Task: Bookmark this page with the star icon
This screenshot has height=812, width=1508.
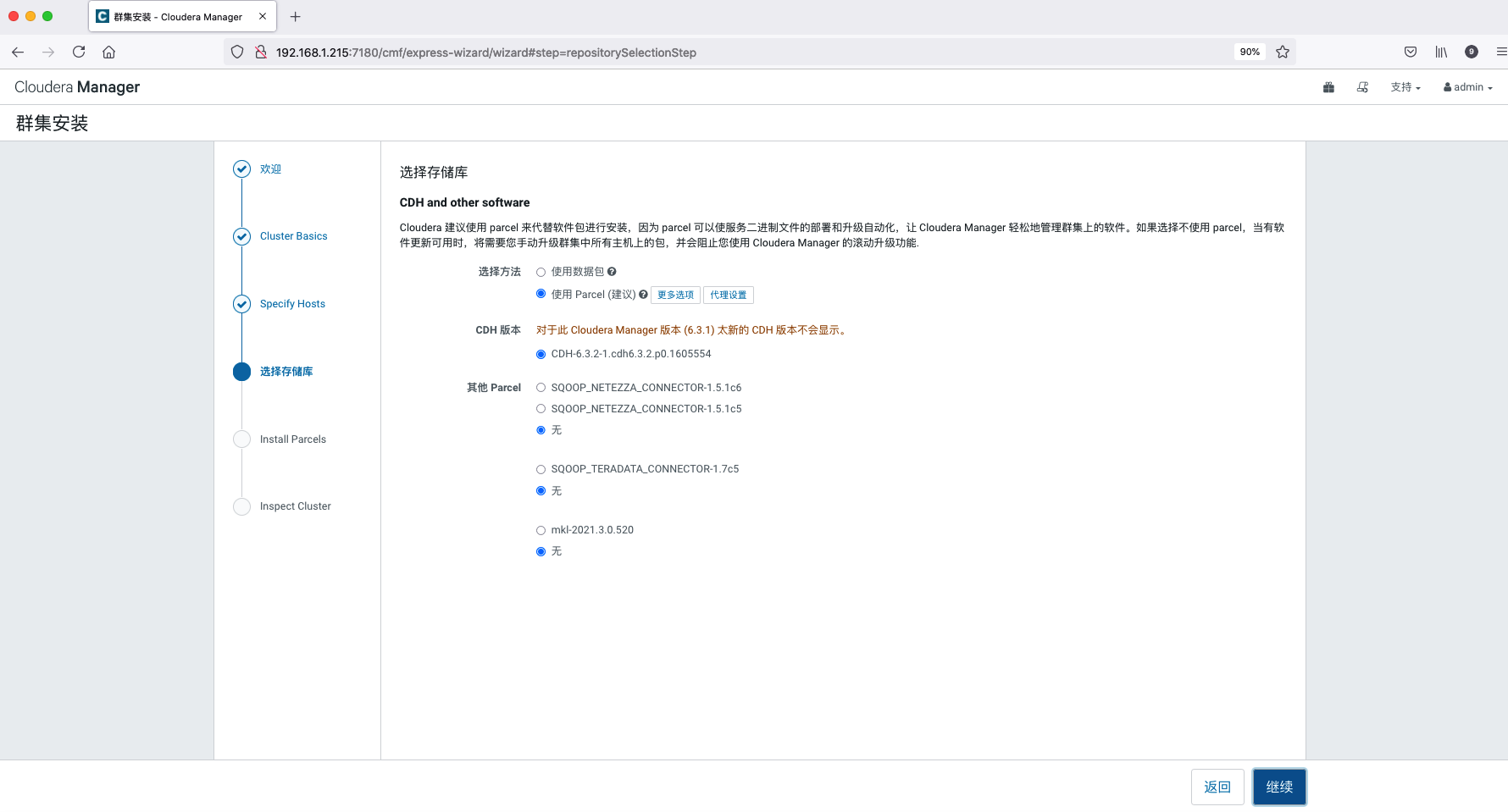Action: (1283, 52)
